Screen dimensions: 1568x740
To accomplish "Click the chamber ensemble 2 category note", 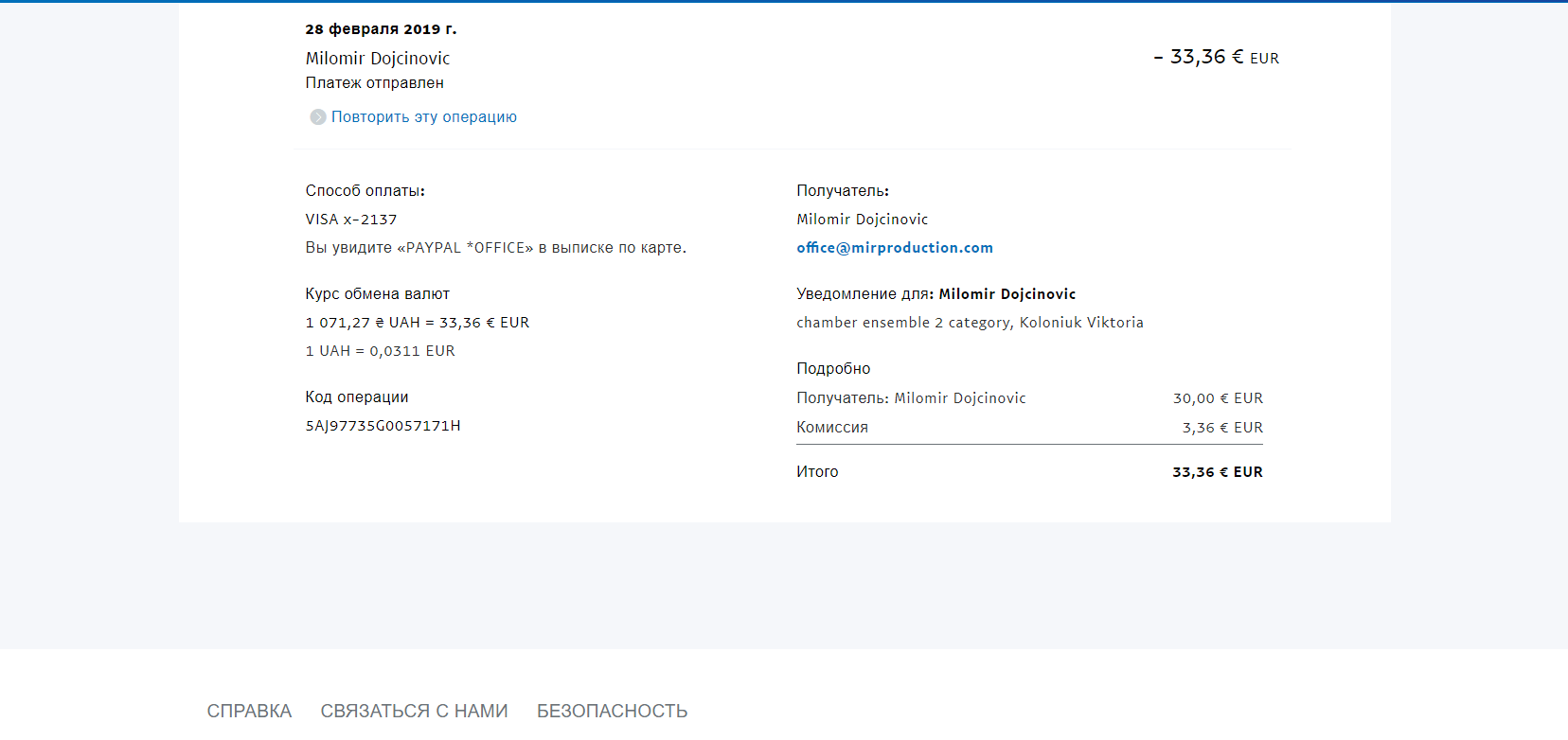I will click(970, 323).
